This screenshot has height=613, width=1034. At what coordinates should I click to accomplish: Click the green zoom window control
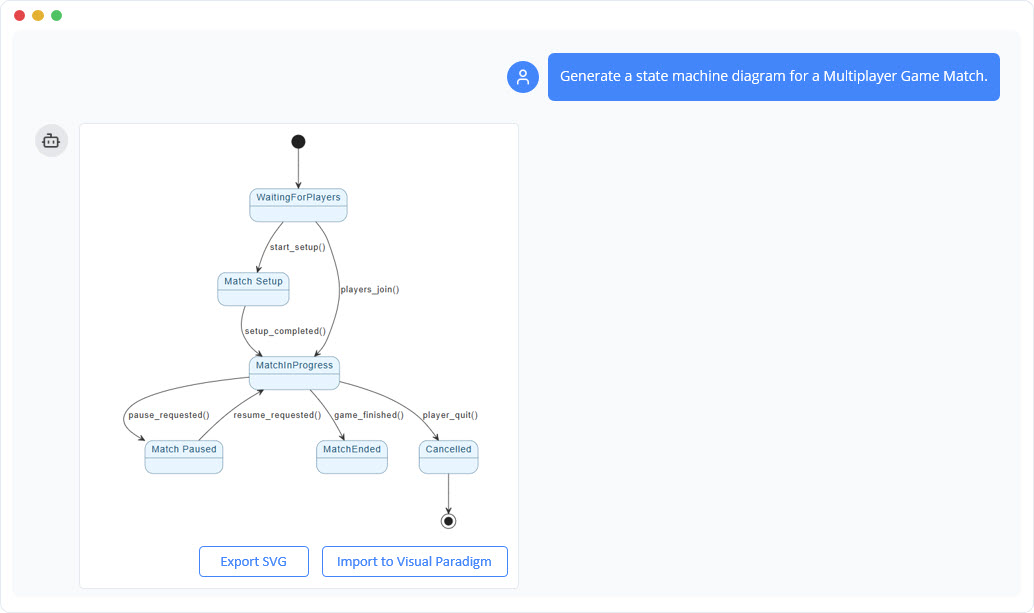(56, 16)
